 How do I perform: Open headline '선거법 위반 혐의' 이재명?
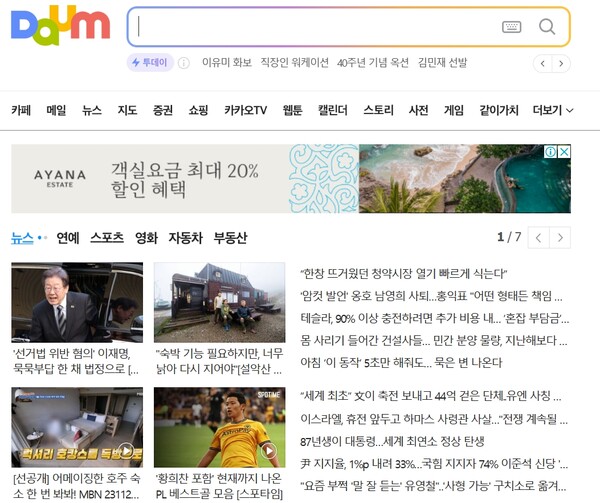pos(76,361)
